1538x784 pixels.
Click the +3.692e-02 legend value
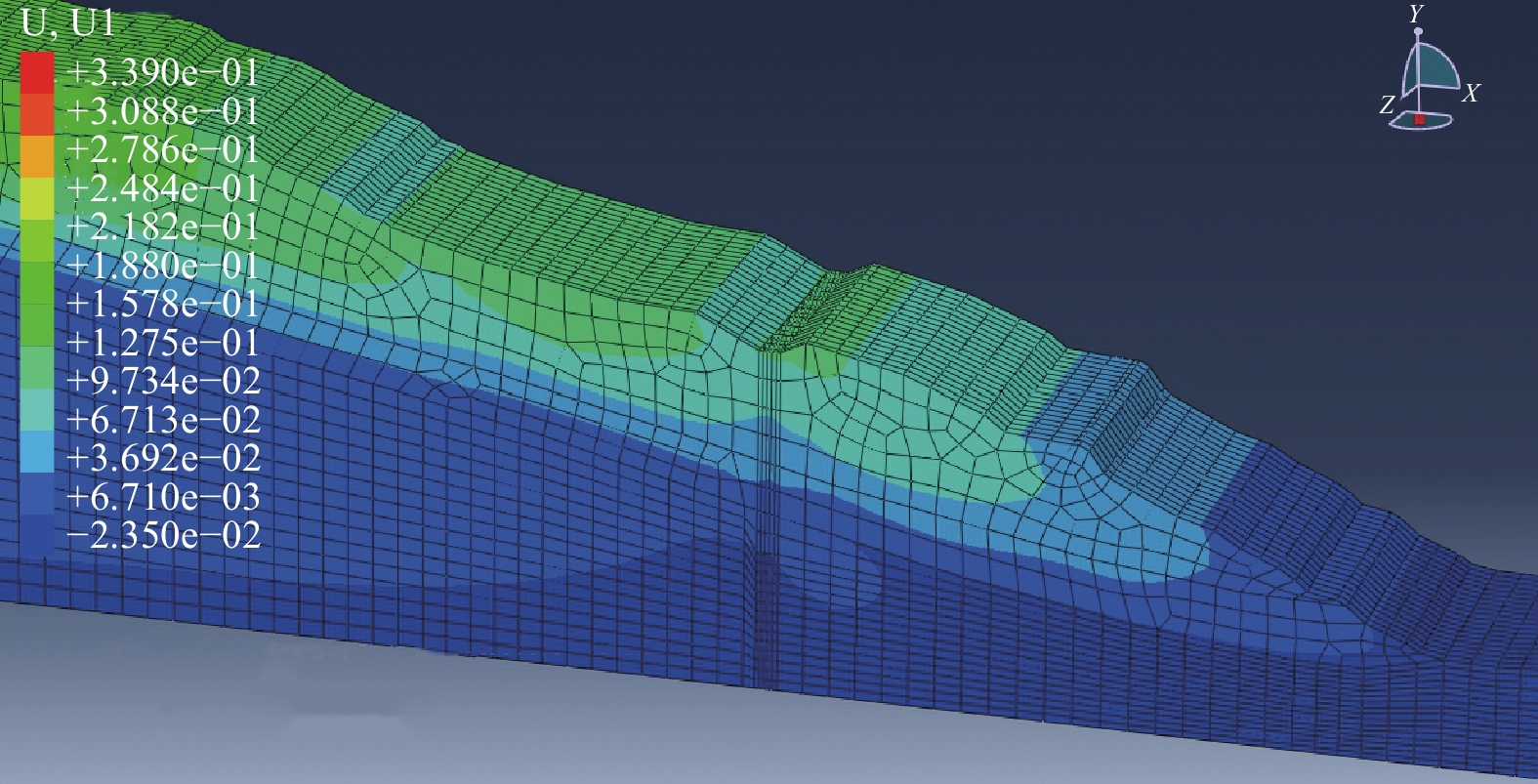point(162,458)
